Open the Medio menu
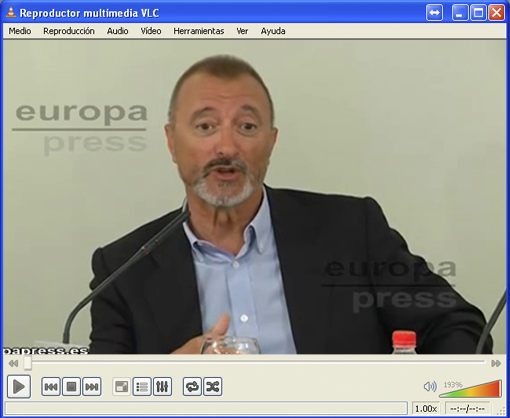510x418 pixels. [x=20, y=31]
